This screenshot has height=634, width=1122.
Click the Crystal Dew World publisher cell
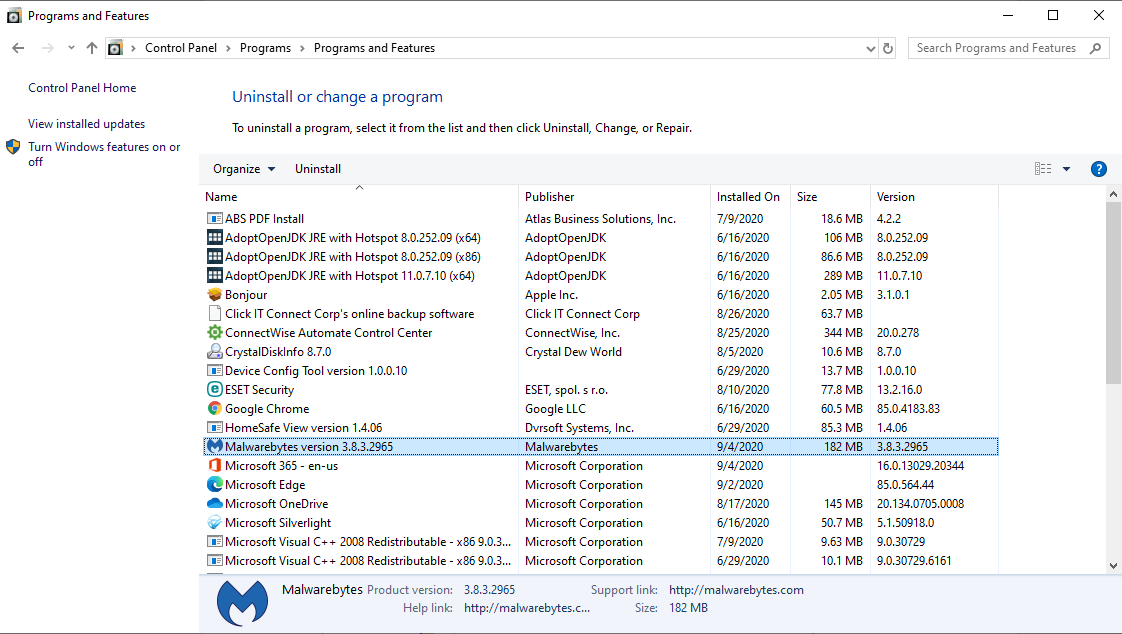573,351
